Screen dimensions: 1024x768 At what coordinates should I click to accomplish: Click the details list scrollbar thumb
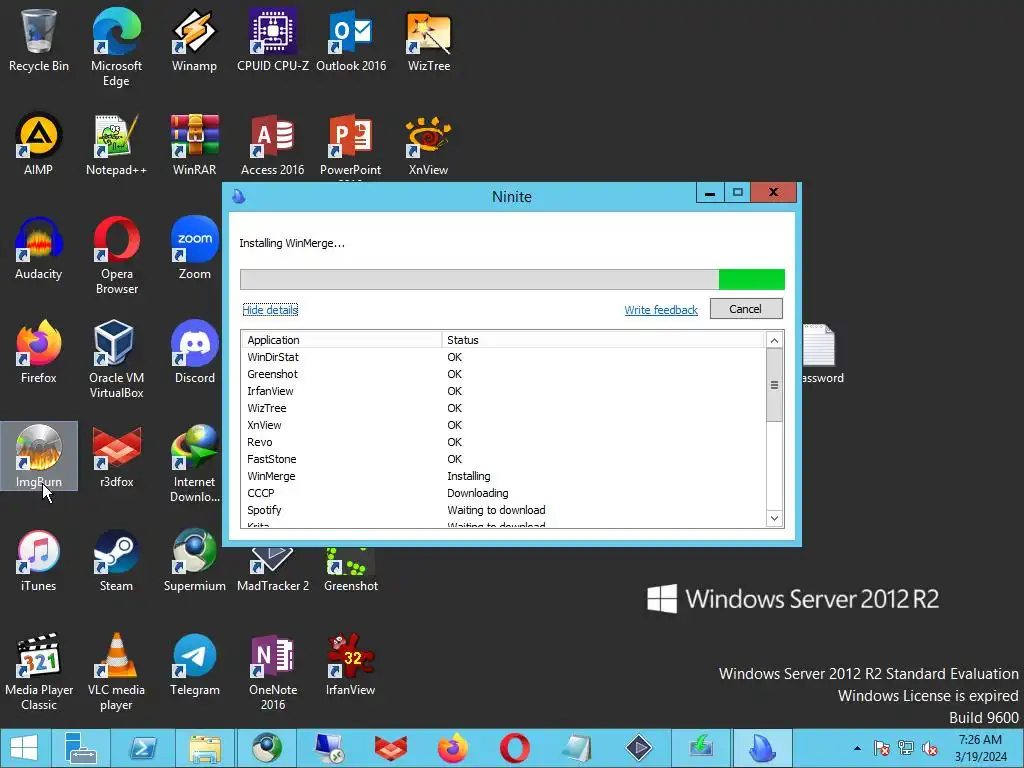click(x=774, y=385)
